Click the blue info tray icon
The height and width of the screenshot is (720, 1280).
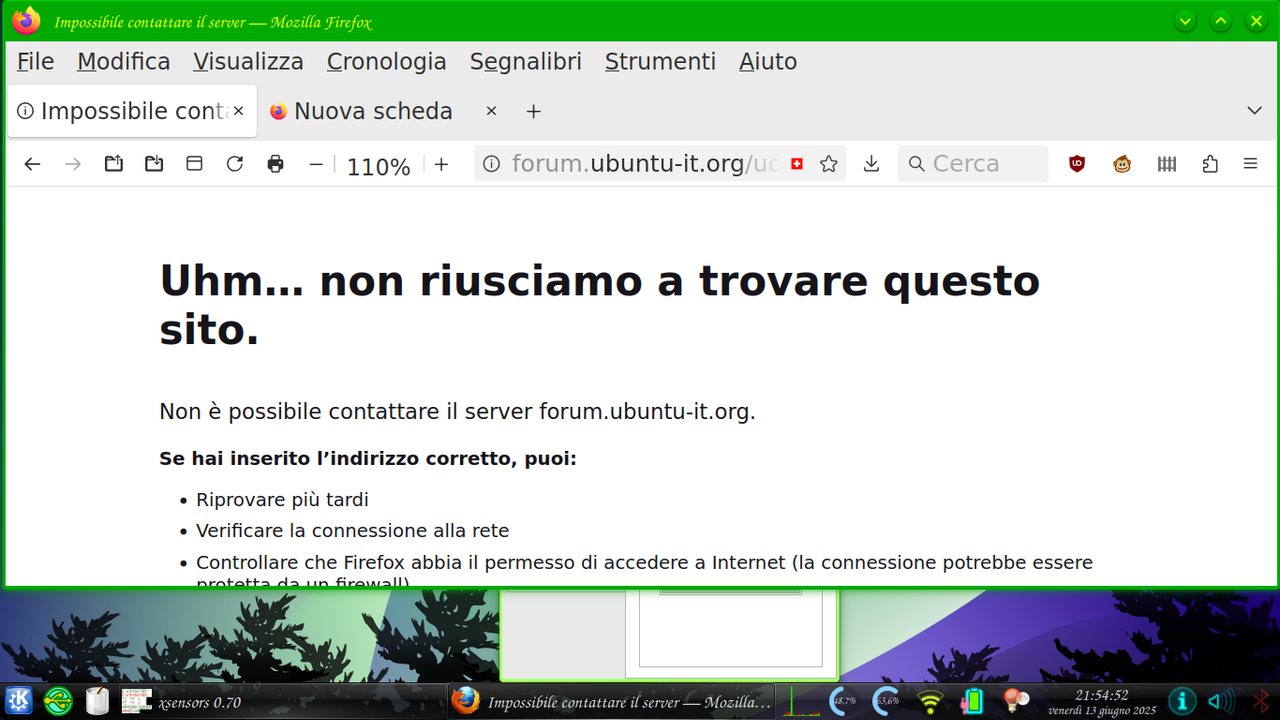(1182, 701)
